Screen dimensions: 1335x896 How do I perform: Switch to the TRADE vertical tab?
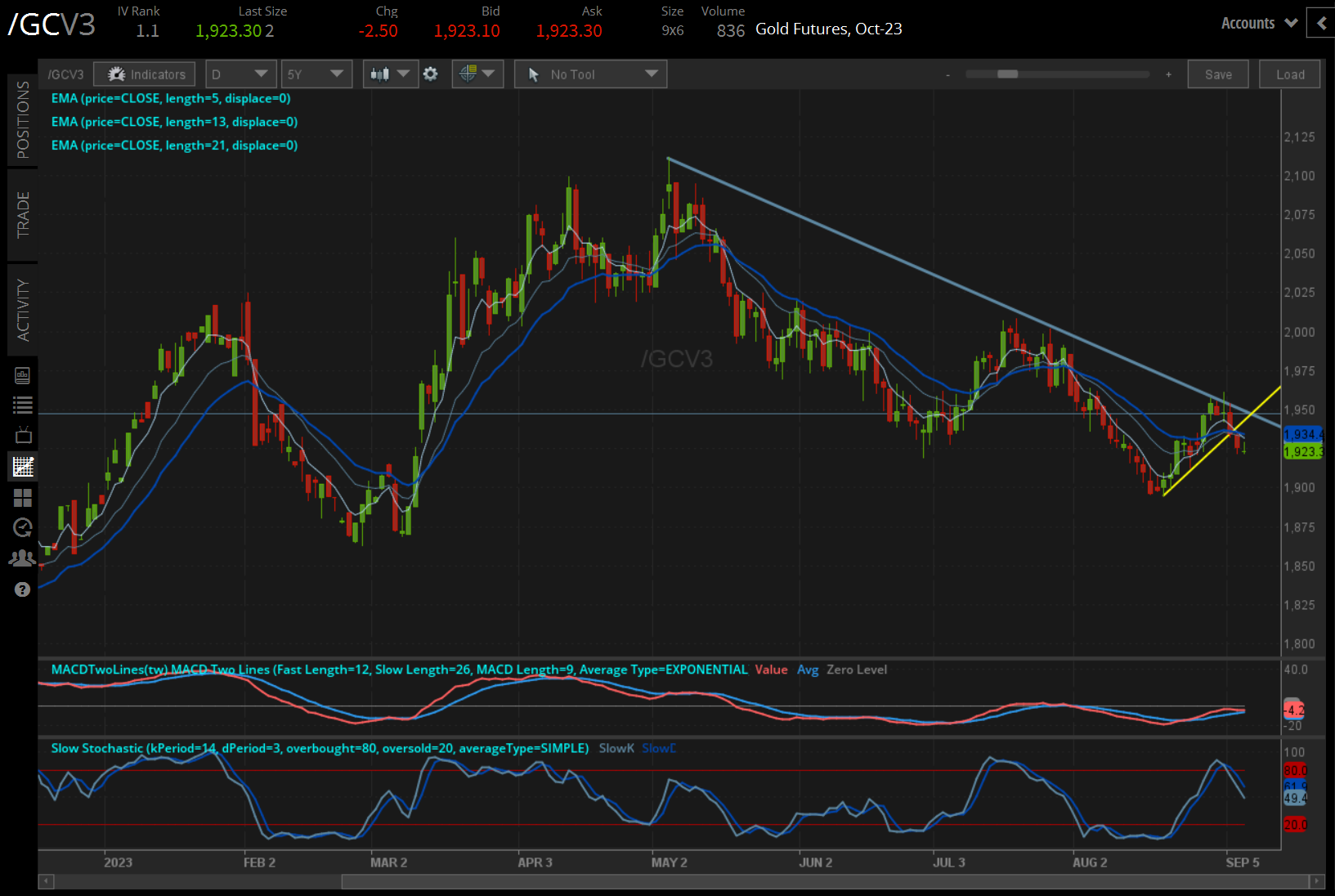tap(23, 215)
